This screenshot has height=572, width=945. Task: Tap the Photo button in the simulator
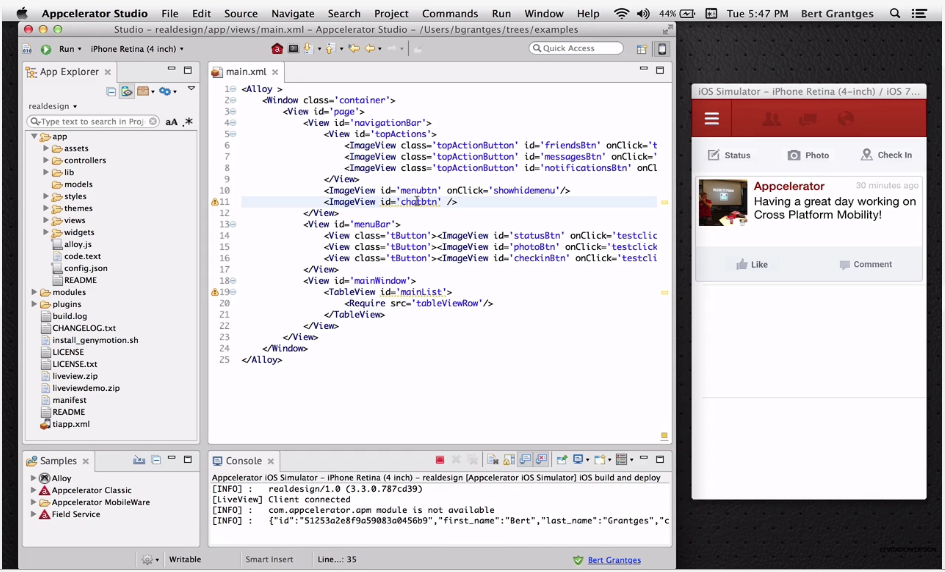pos(808,155)
